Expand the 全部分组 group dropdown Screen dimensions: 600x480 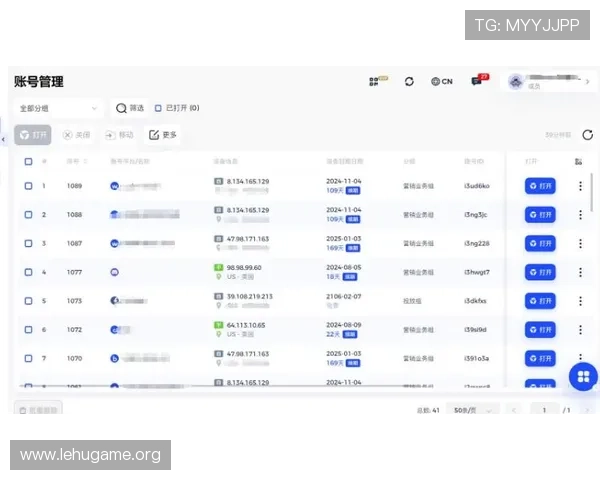click(58, 108)
